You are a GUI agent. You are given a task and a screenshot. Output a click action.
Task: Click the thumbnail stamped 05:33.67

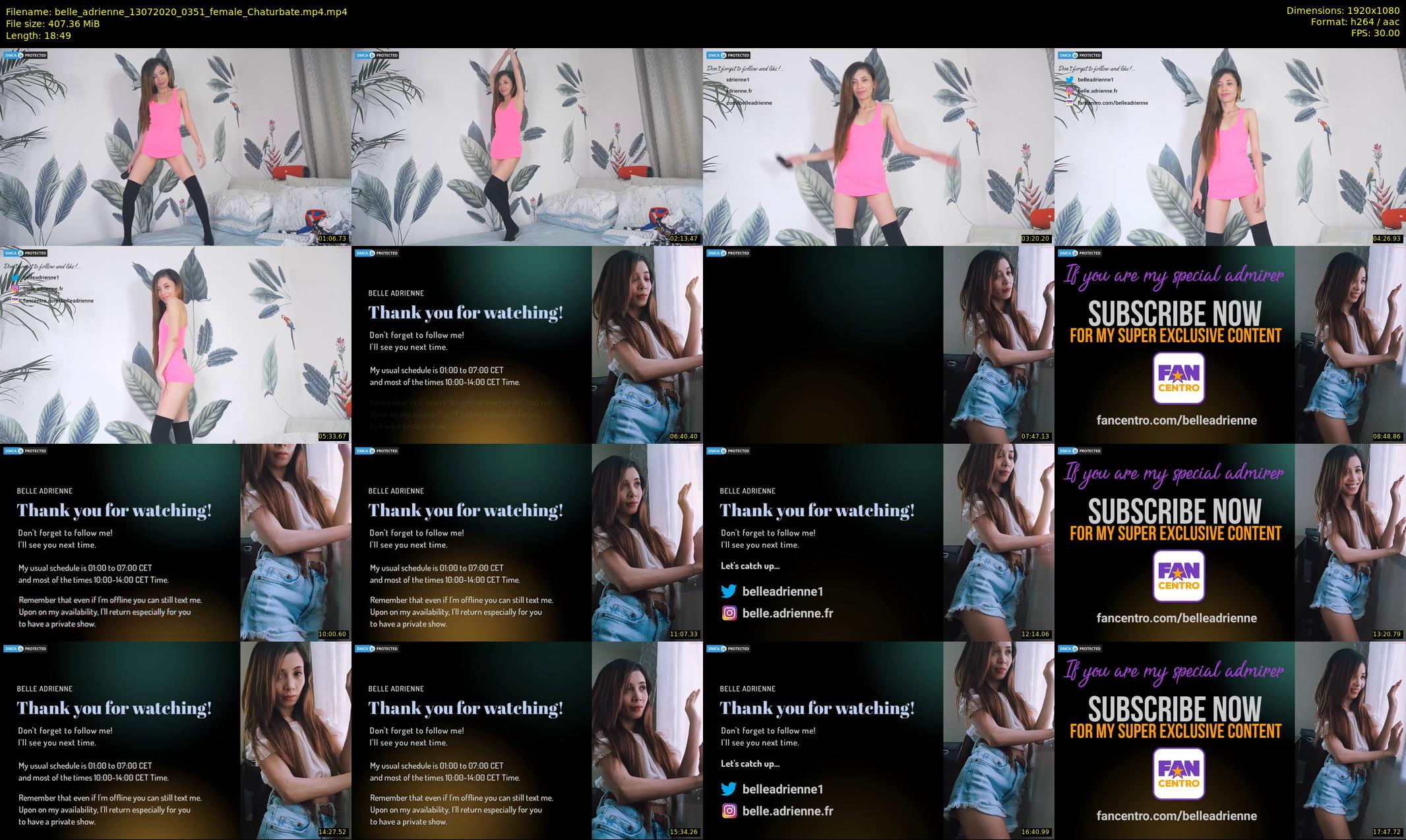(x=175, y=344)
